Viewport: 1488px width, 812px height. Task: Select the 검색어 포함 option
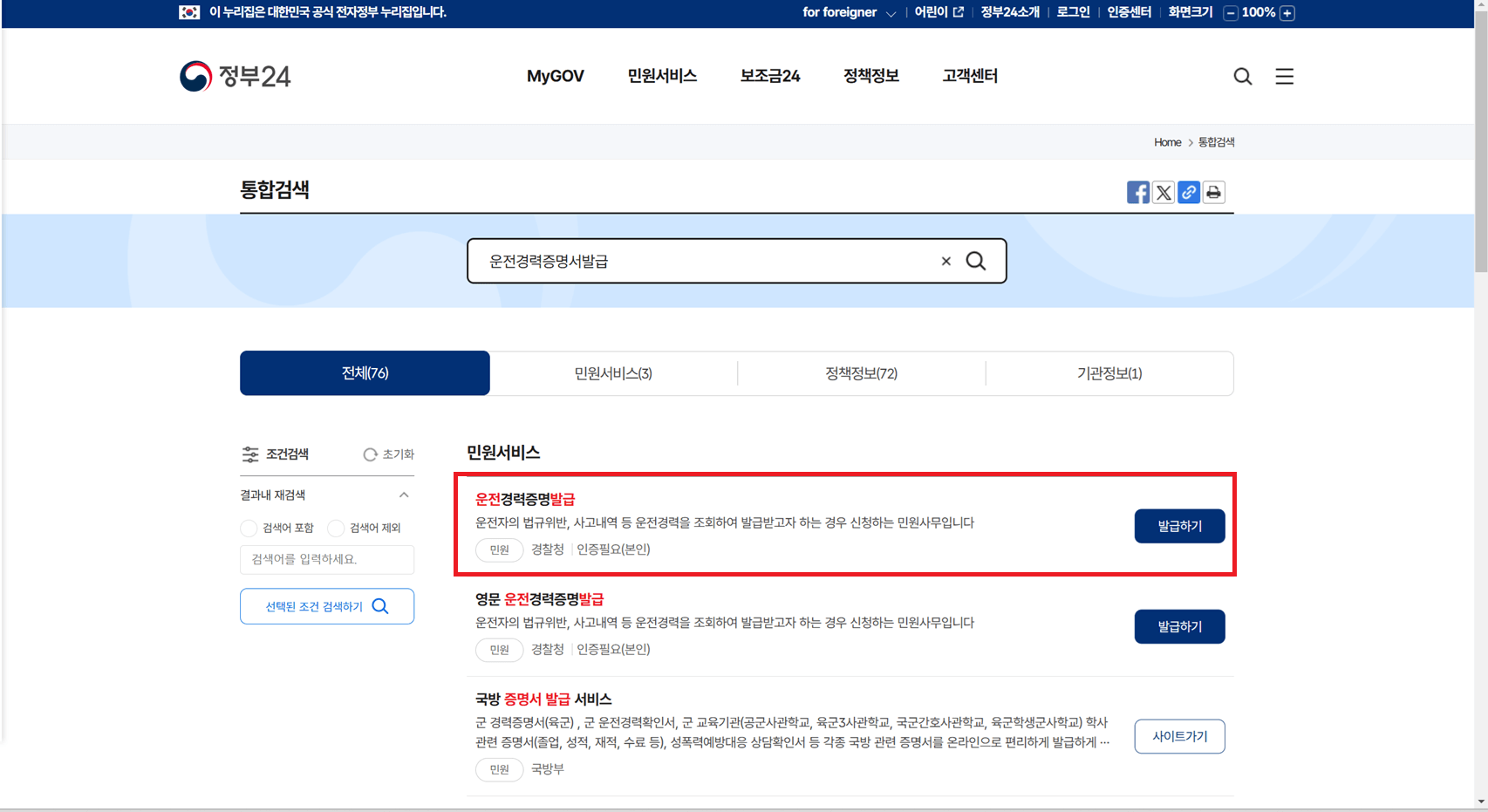(x=248, y=528)
